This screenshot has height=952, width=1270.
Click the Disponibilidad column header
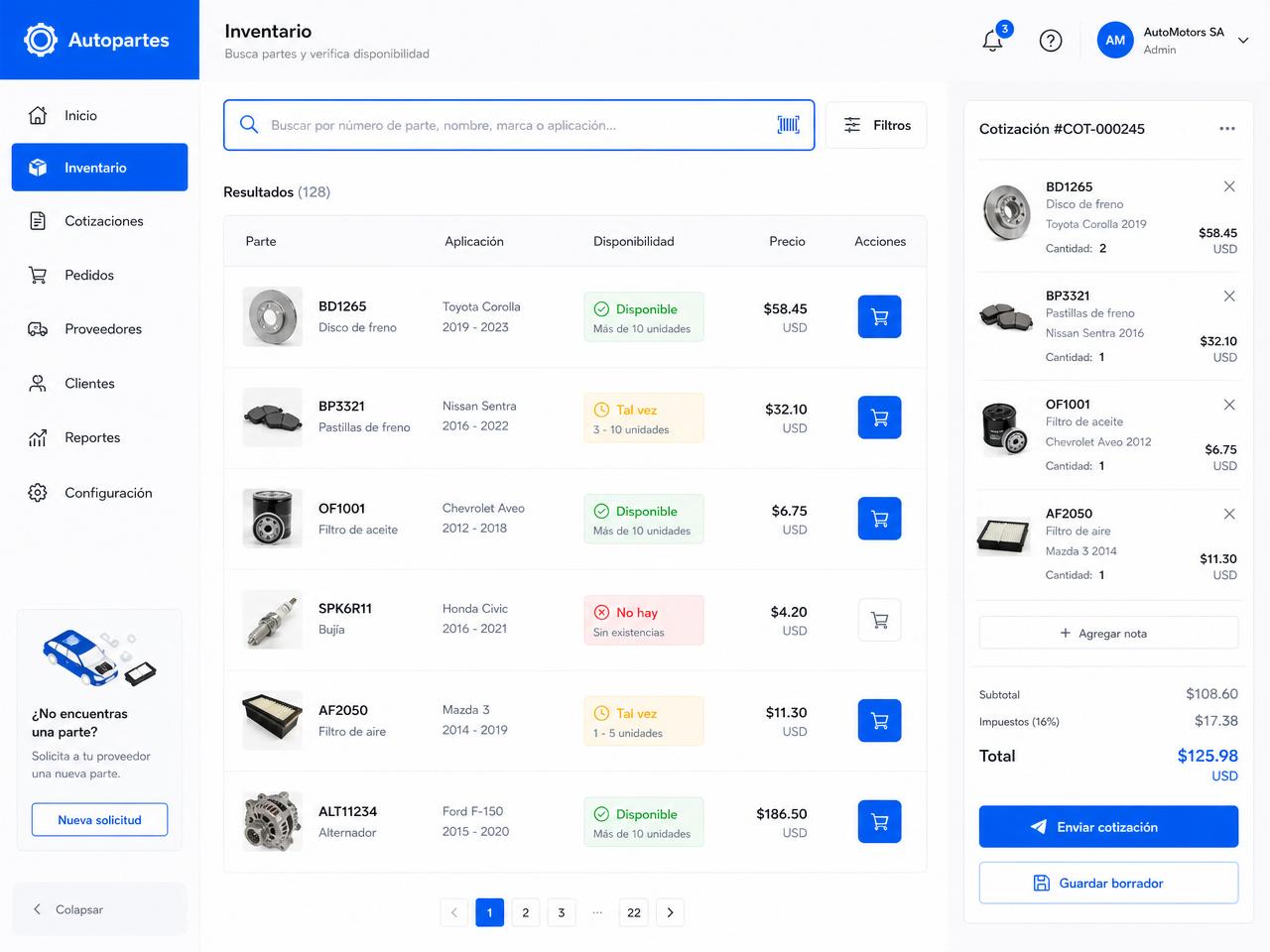click(x=633, y=241)
